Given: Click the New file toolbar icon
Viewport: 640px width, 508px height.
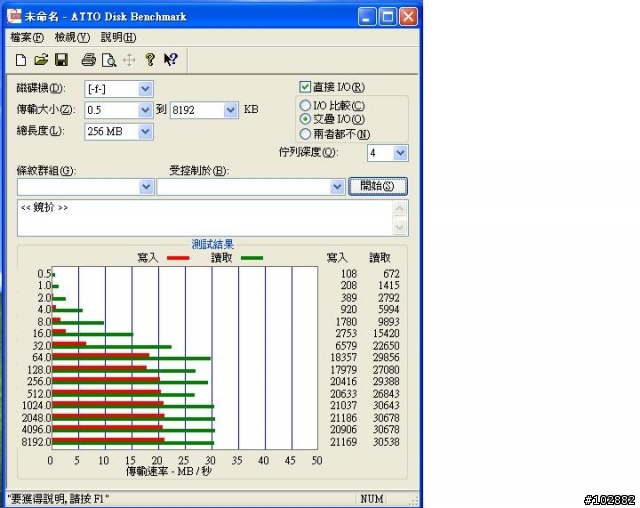Looking at the screenshot, I should click(x=21, y=60).
